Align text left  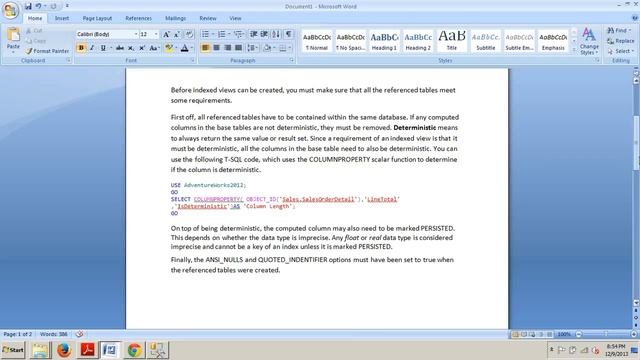[x=205, y=48]
